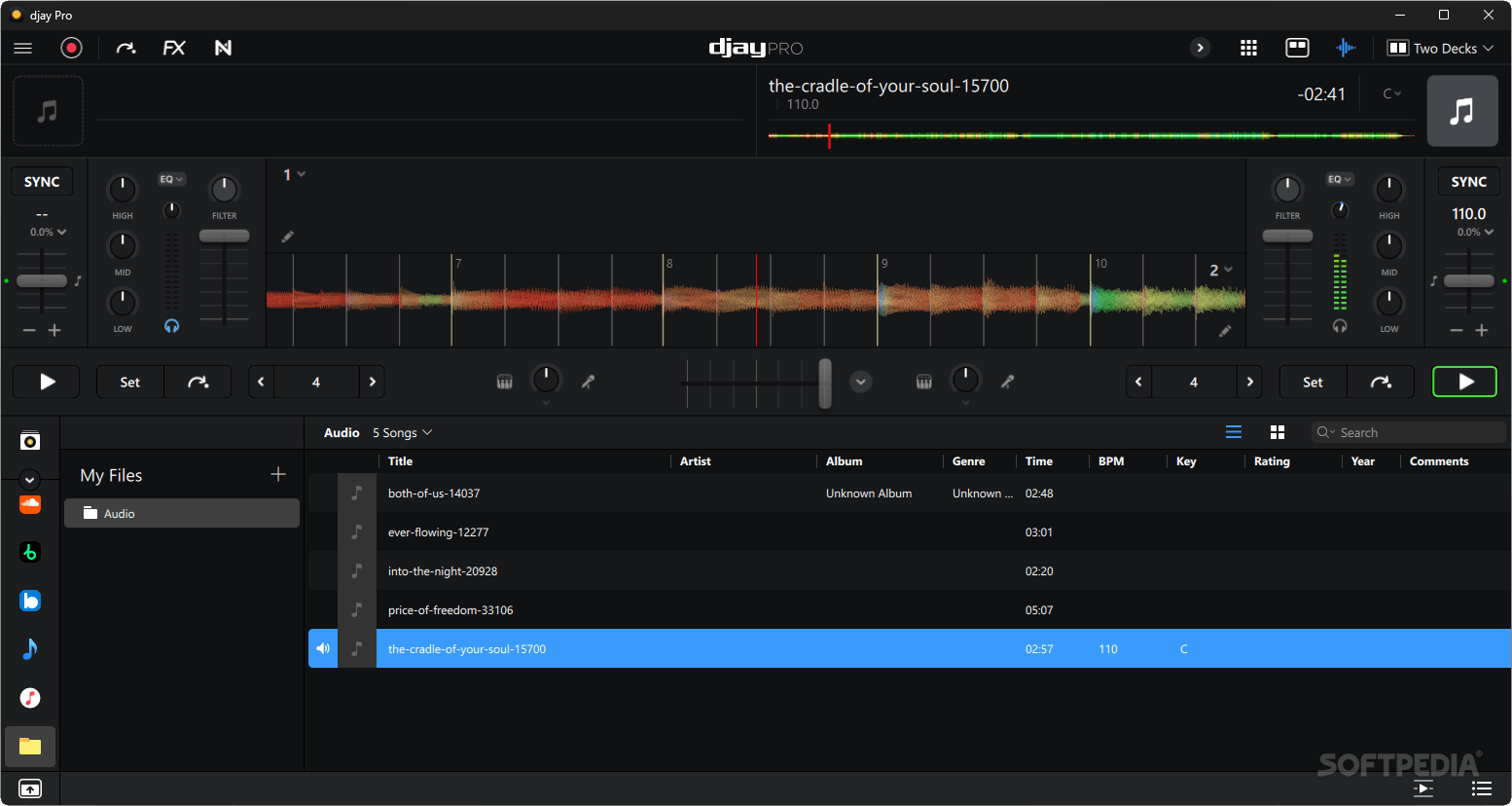Open the left deck EQ dropdown
Screen dimensions: 1512x806
click(171, 179)
